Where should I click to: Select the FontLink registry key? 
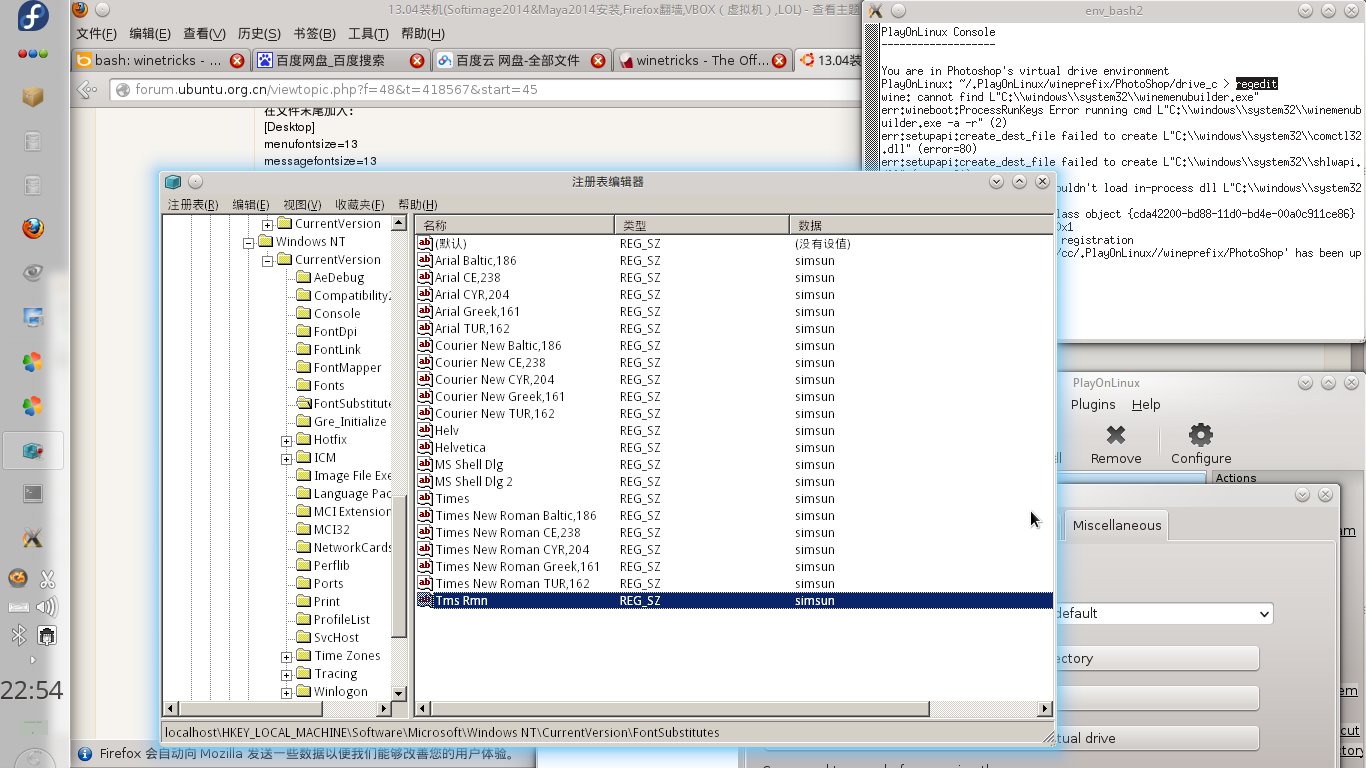pos(337,349)
